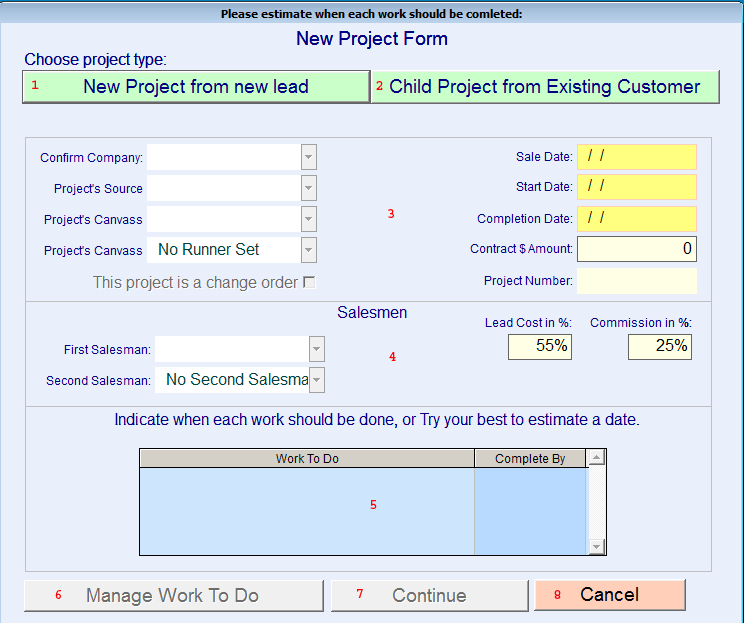Tick the change order checkbox
Image resolution: width=744 pixels, height=623 pixels.
(x=309, y=282)
